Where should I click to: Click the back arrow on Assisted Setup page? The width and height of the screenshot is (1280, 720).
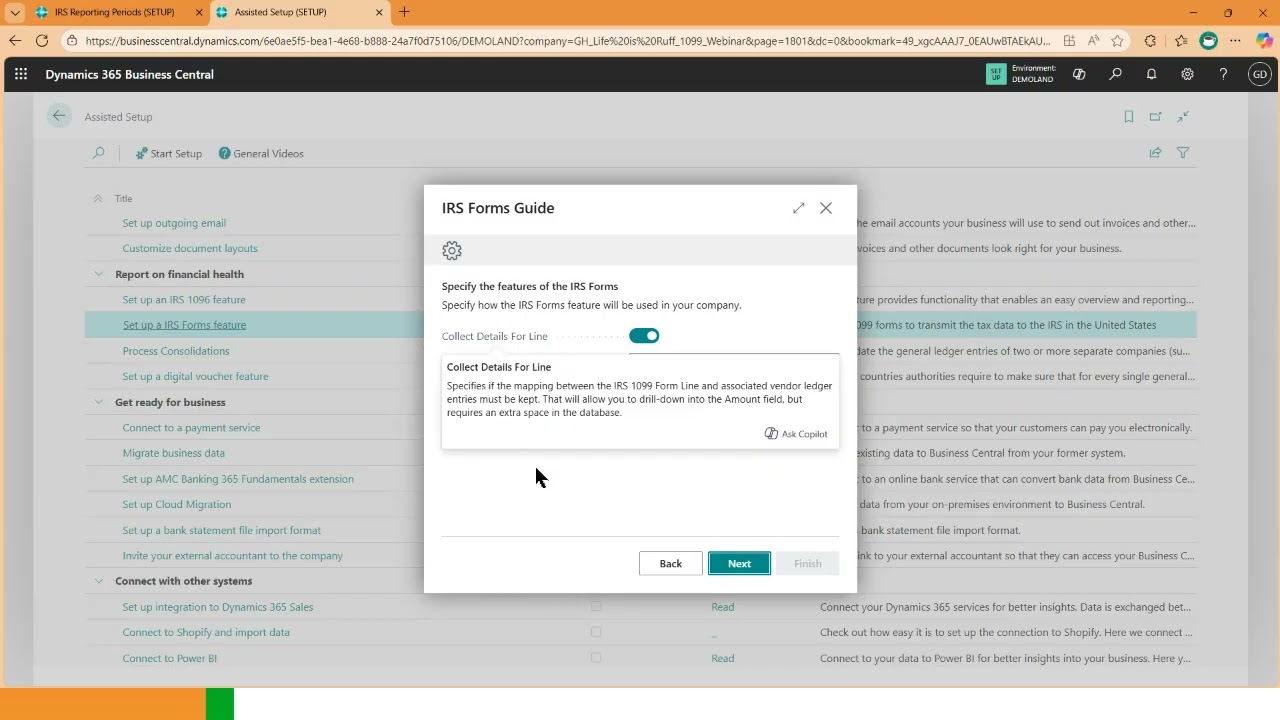point(59,116)
